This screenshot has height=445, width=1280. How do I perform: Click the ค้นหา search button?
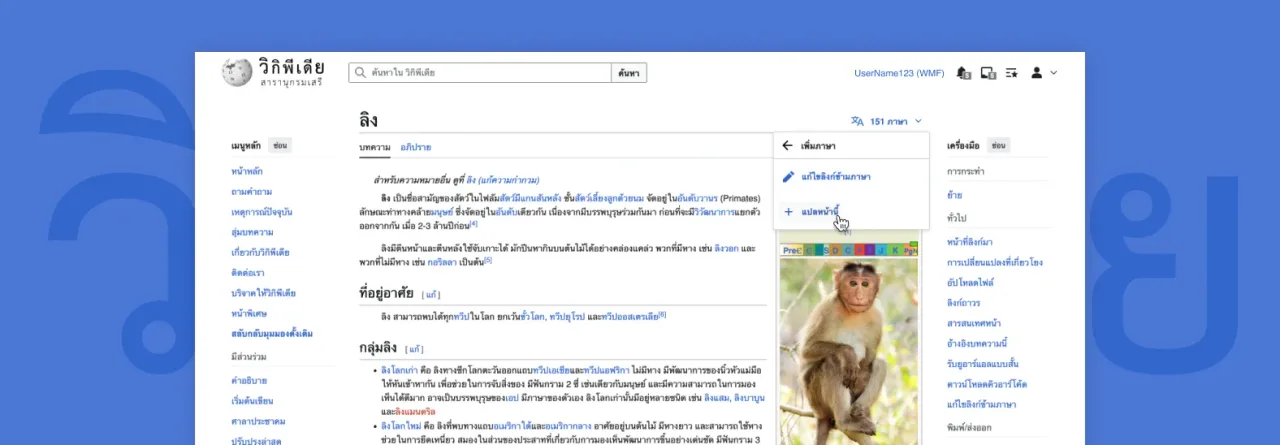[629, 73]
